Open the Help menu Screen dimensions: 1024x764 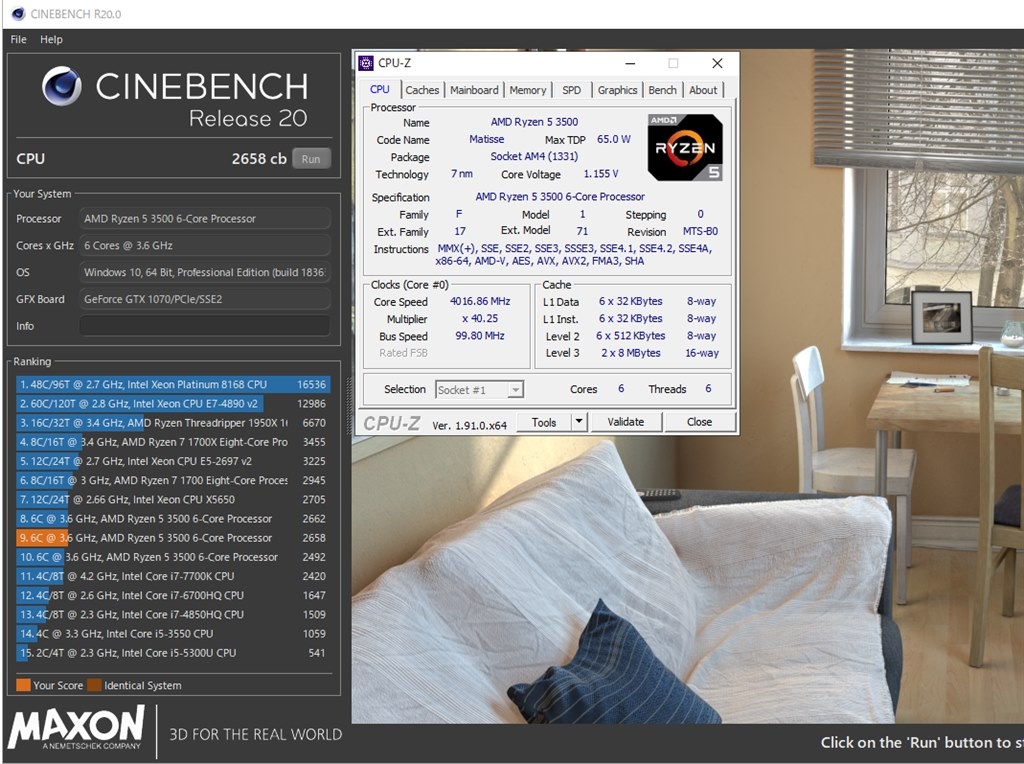click(x=51, y=40)
